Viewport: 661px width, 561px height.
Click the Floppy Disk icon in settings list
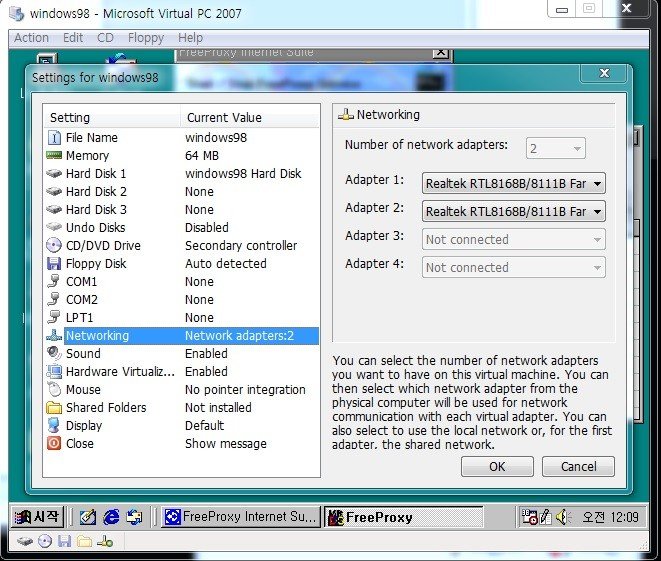[54, 263]
